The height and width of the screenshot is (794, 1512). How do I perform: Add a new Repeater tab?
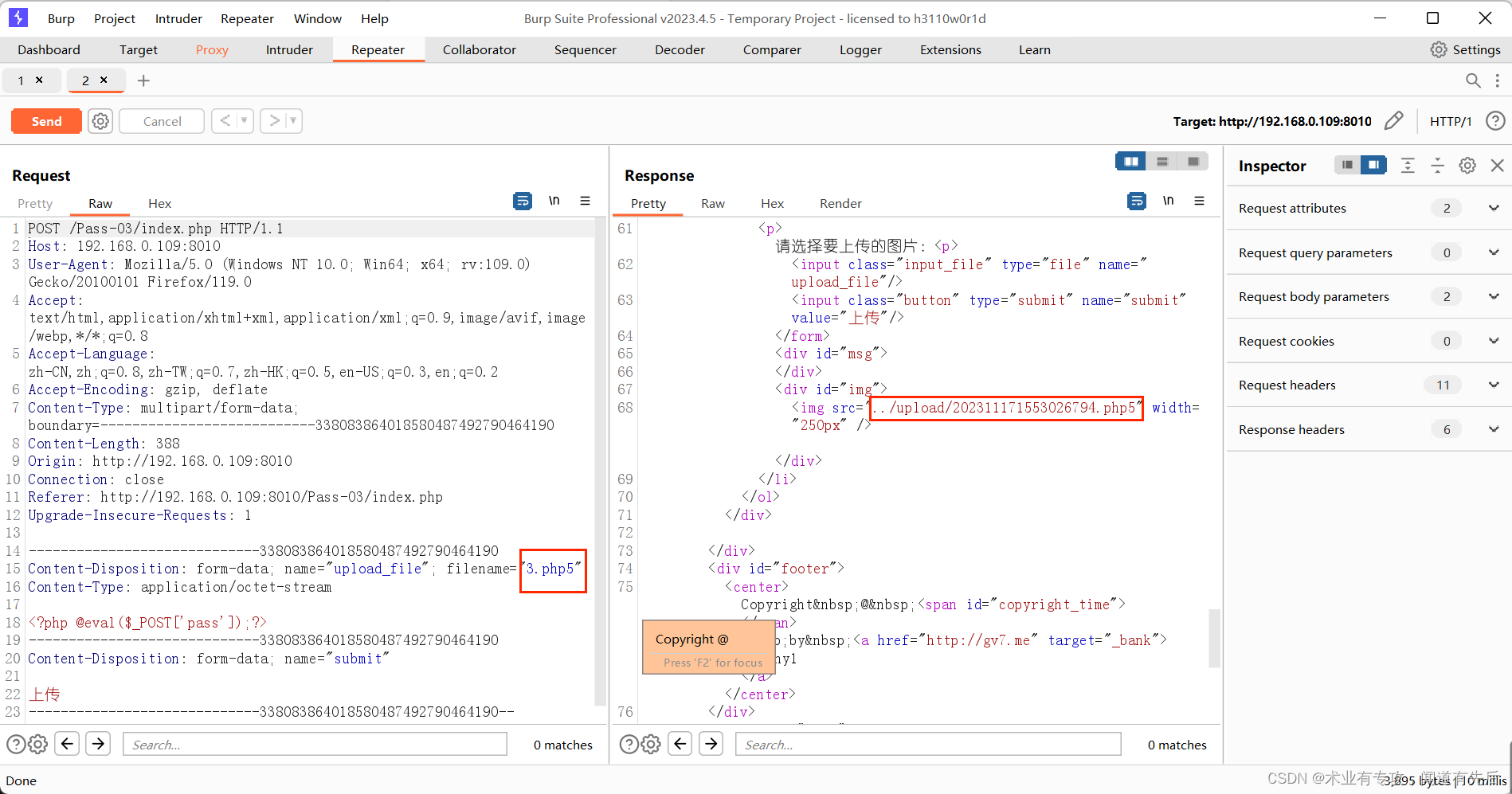tap(143, 80)
